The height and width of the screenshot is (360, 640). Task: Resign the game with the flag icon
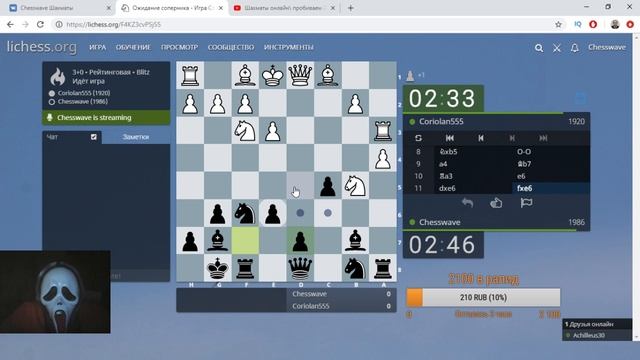point(526,202)
